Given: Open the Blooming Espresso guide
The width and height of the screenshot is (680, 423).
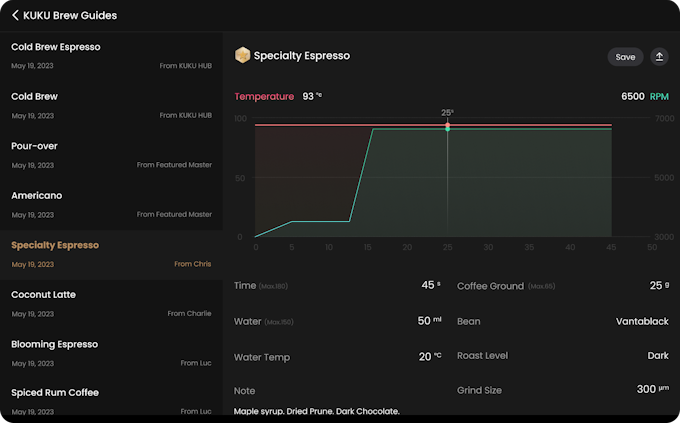Looking at the screenshot, I should [111, 354].
